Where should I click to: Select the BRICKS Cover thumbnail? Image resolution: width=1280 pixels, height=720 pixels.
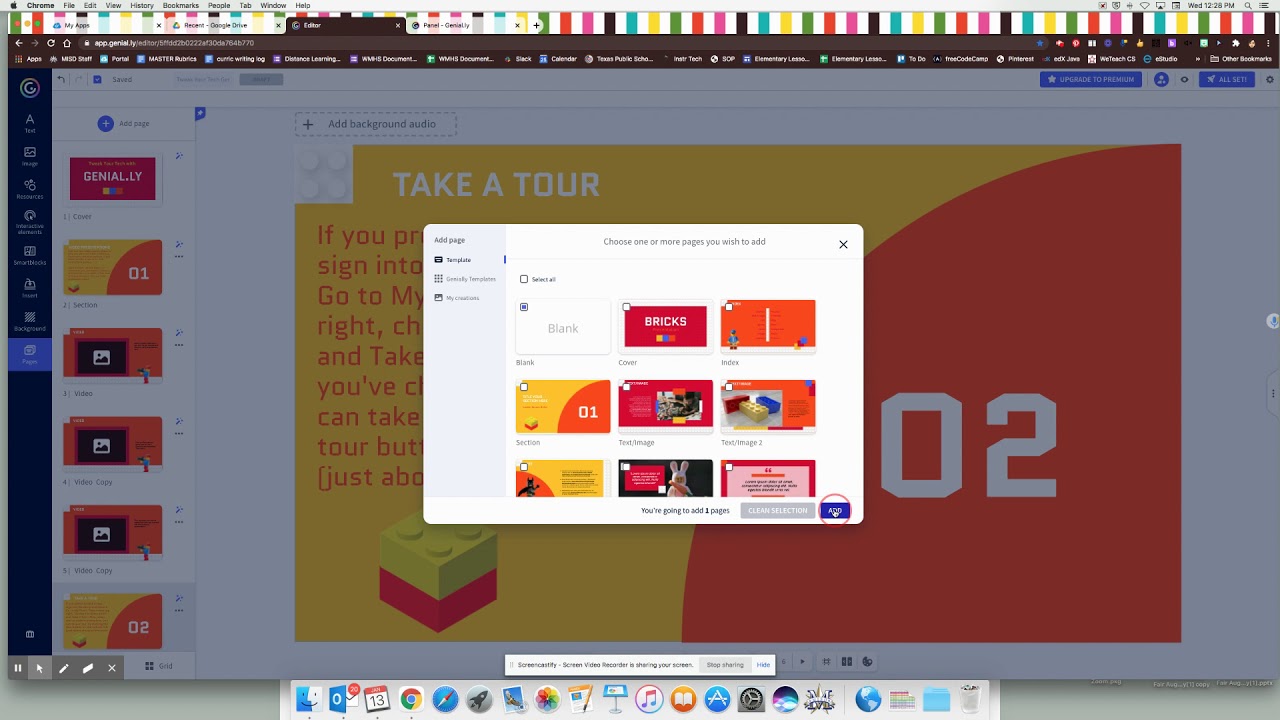[x=666, y=327]
